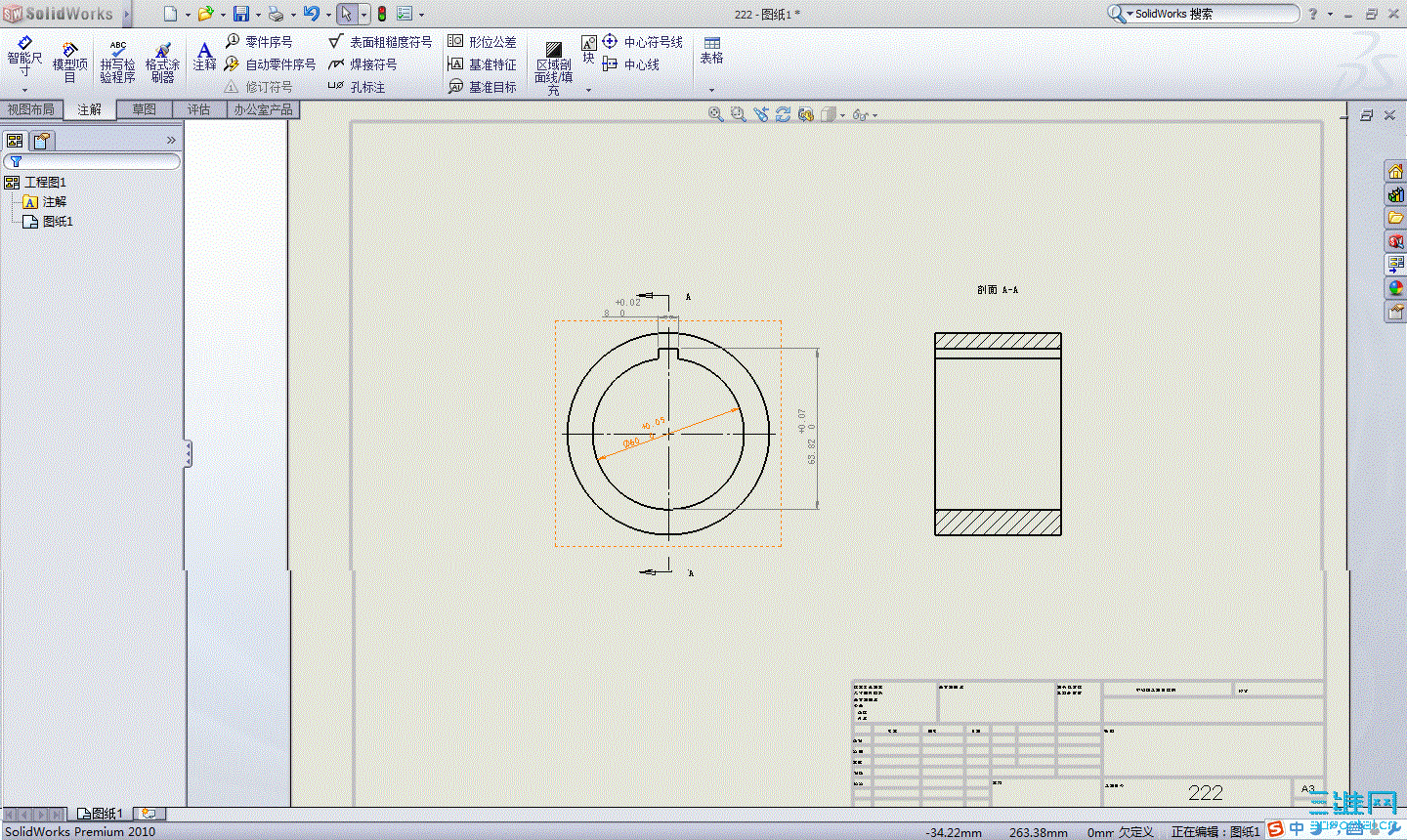Select the 注解 node in the tree
The height and width of the screenshot is (840, 1407).
(45, 202)
